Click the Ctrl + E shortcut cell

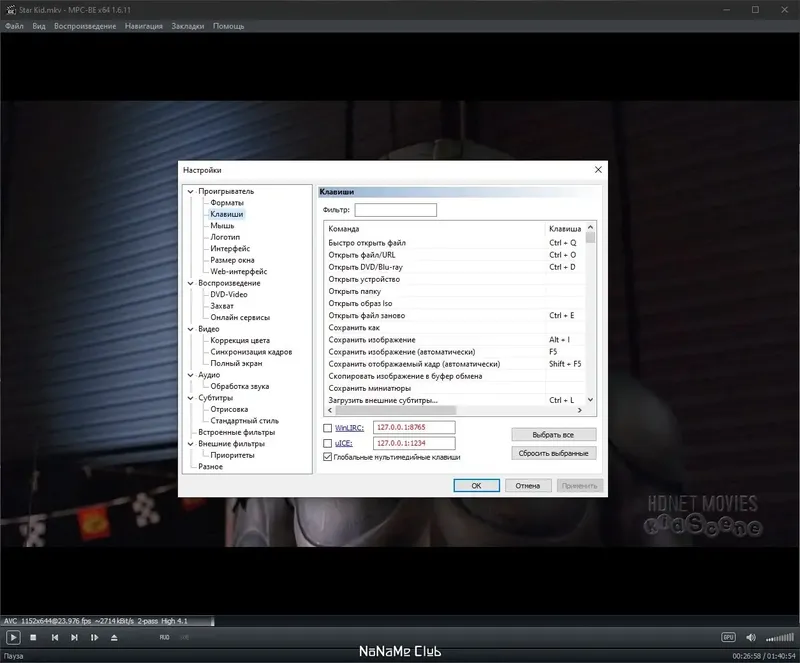coord(565,315)
